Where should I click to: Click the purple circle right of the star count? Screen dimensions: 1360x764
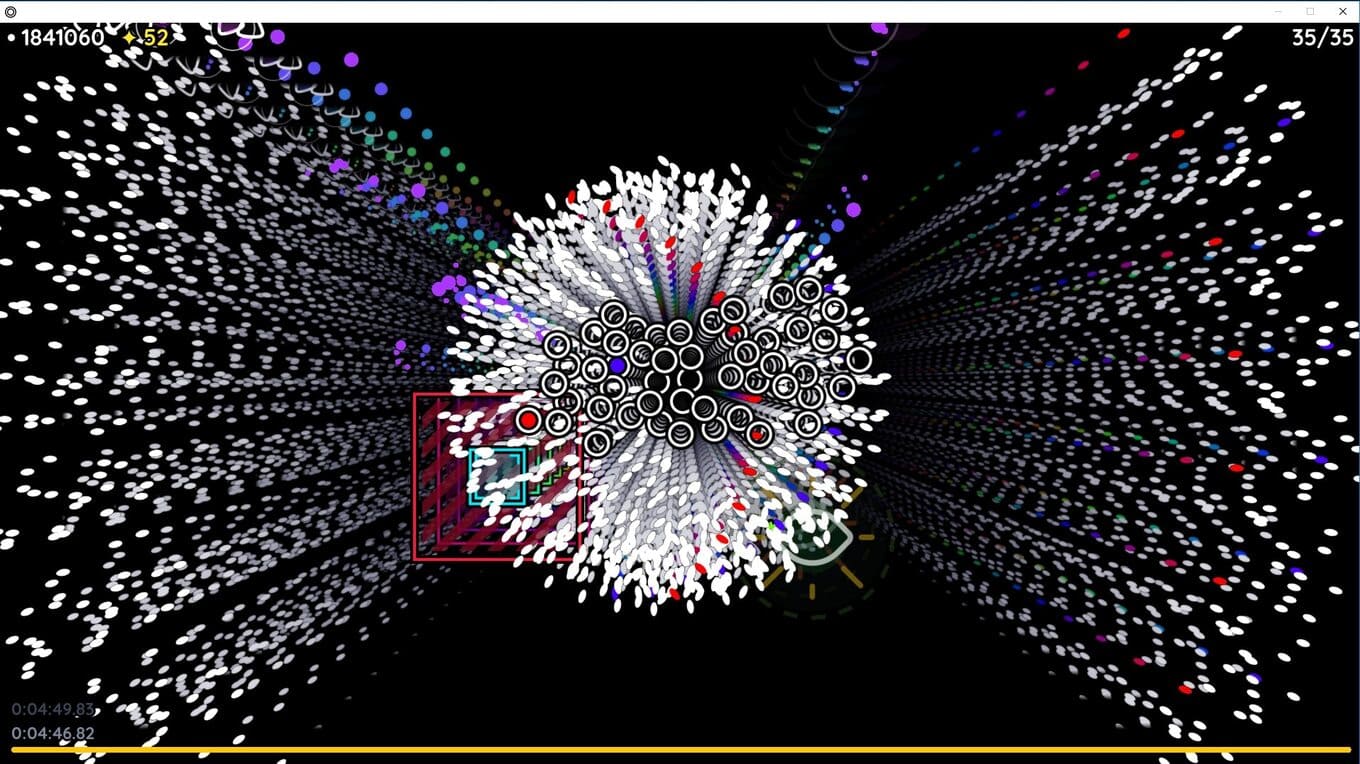(x=277, y=37)
